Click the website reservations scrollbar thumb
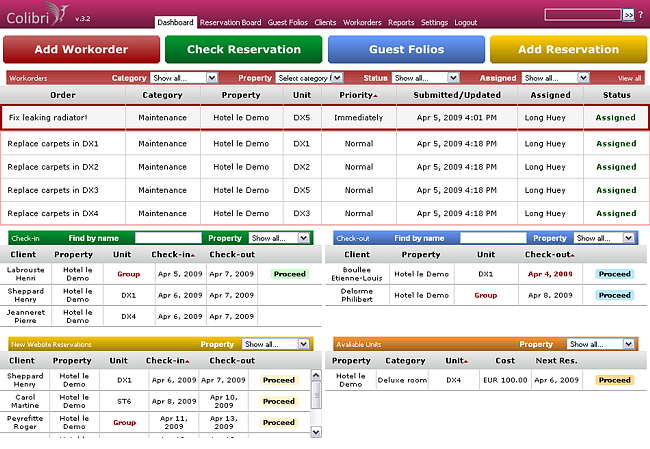The height and width of the screenshot is (449, 650). [316, 395]
